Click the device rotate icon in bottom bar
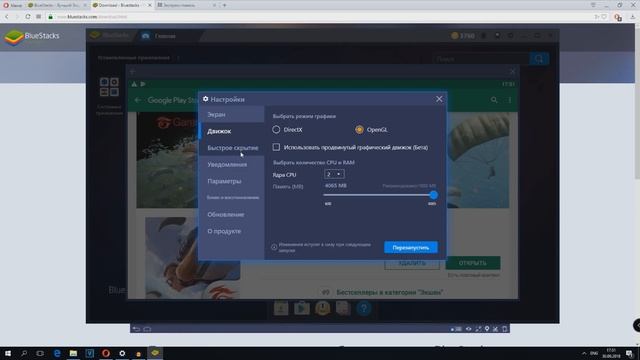The width and height of the screenshot is (640, 360). click(x=505, y=329)
